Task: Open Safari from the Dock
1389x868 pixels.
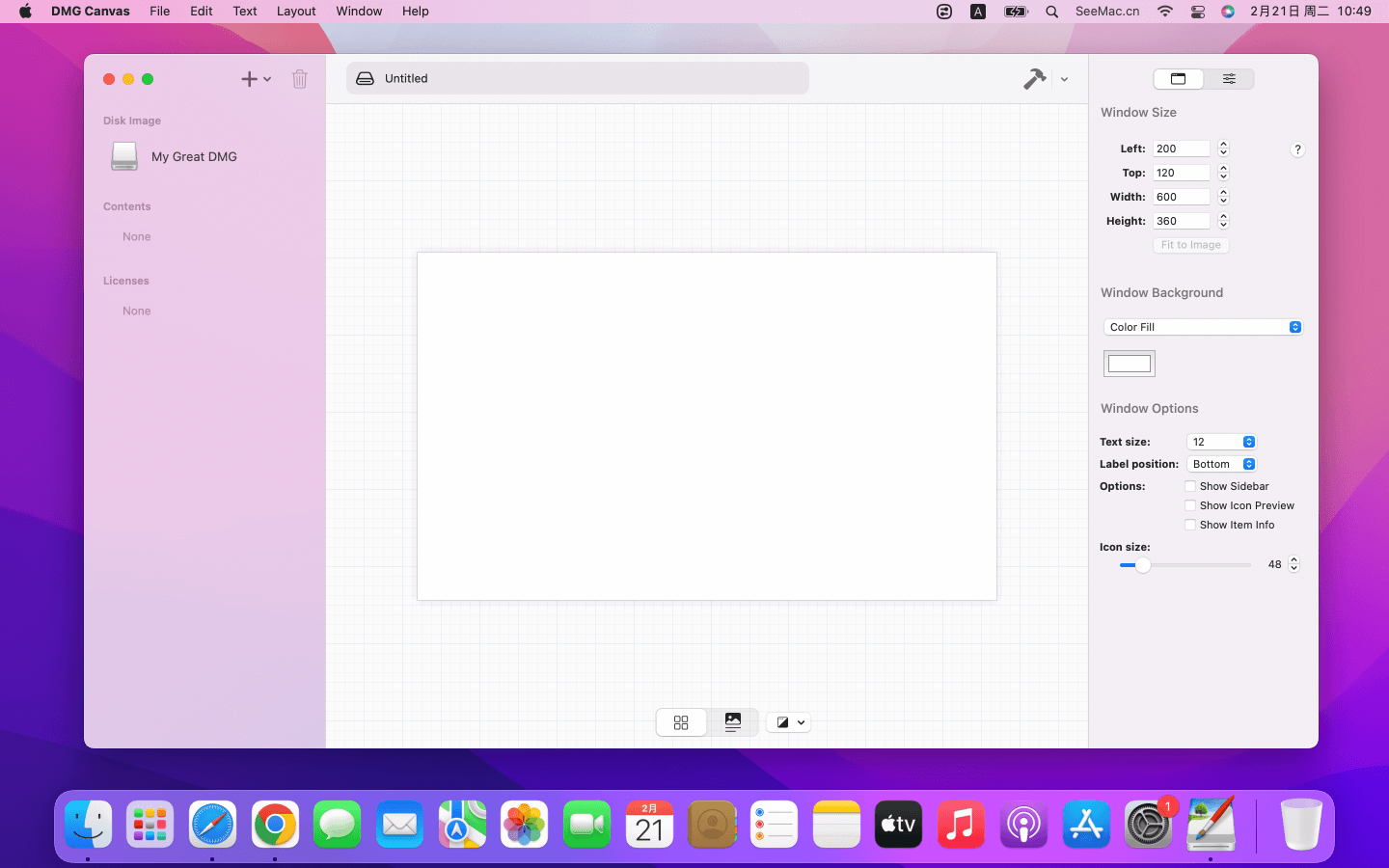Action: click(212, 825)
